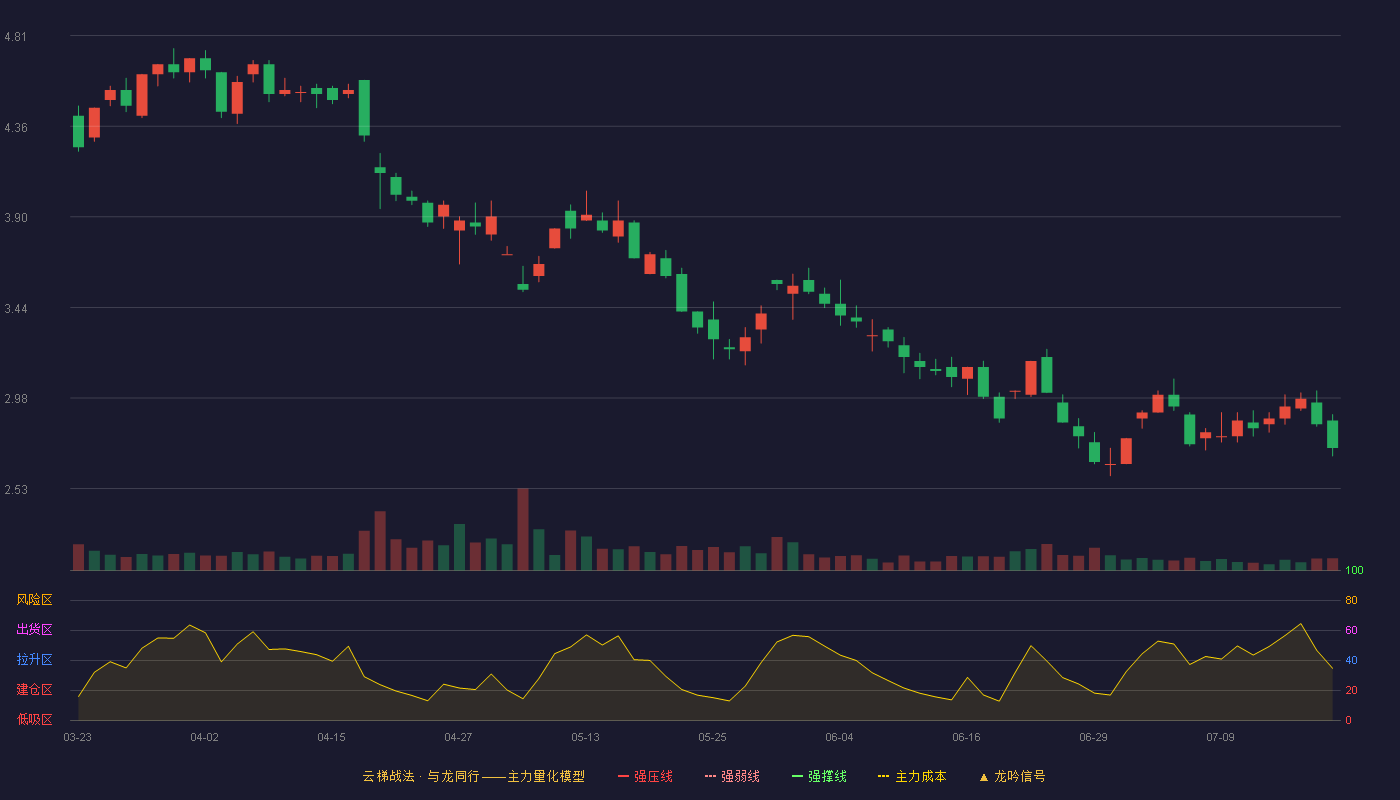Click the 云梯战法 主力量化模型 title text
This screenshot has width=1400, height=800.
click(x=473, y=776)
